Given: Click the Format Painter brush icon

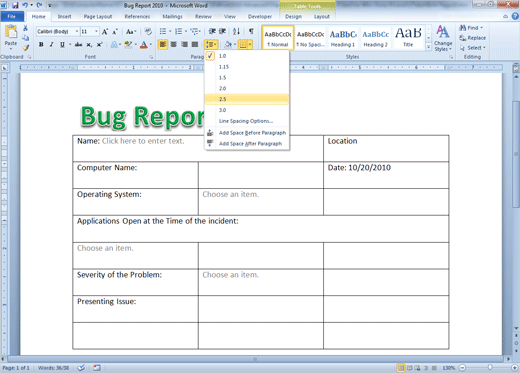Looking at the screenshot, I should pyautogui.click(x=26, y=48).
